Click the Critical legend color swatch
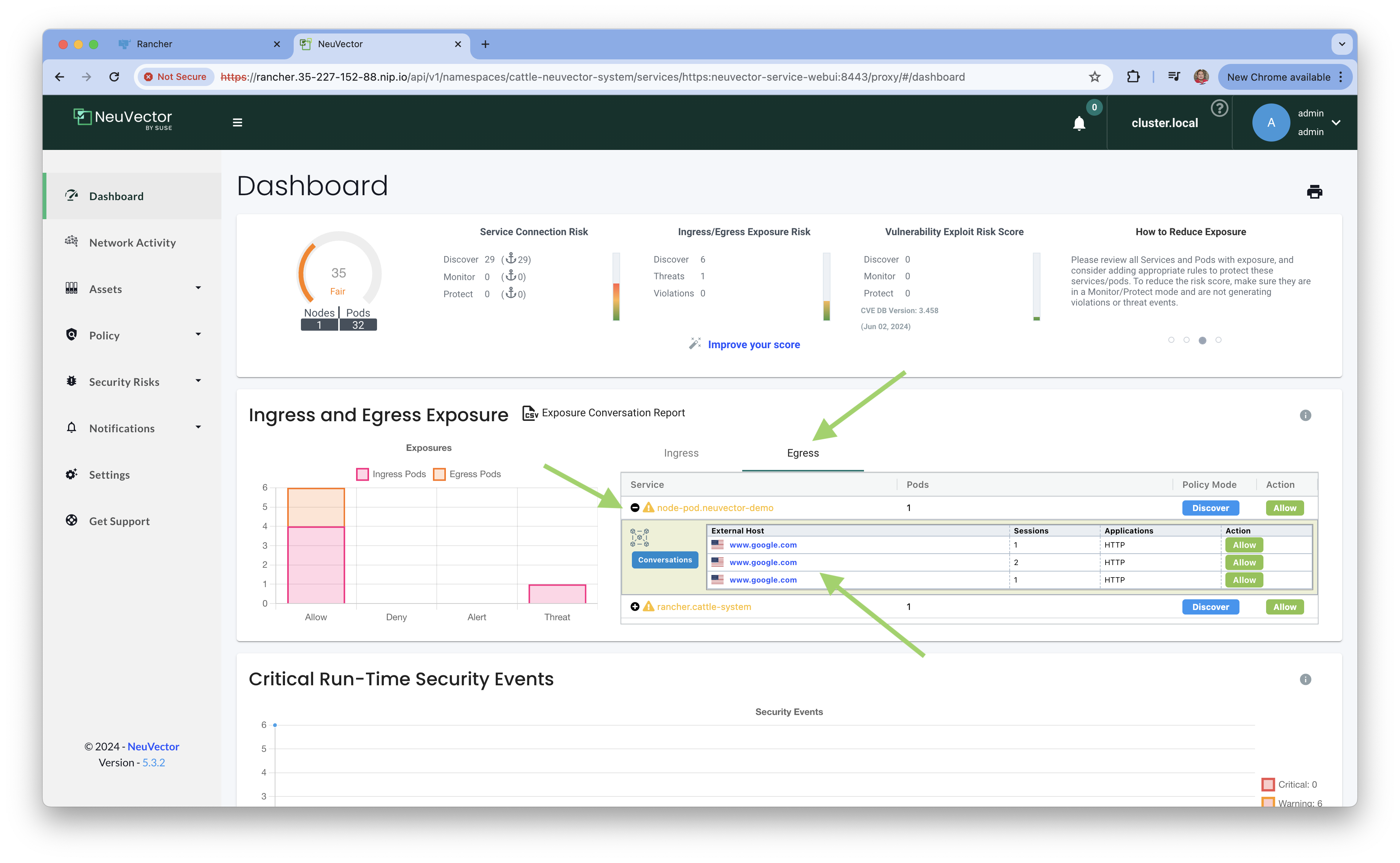 pyautogui.click(x=1268, y=784)
